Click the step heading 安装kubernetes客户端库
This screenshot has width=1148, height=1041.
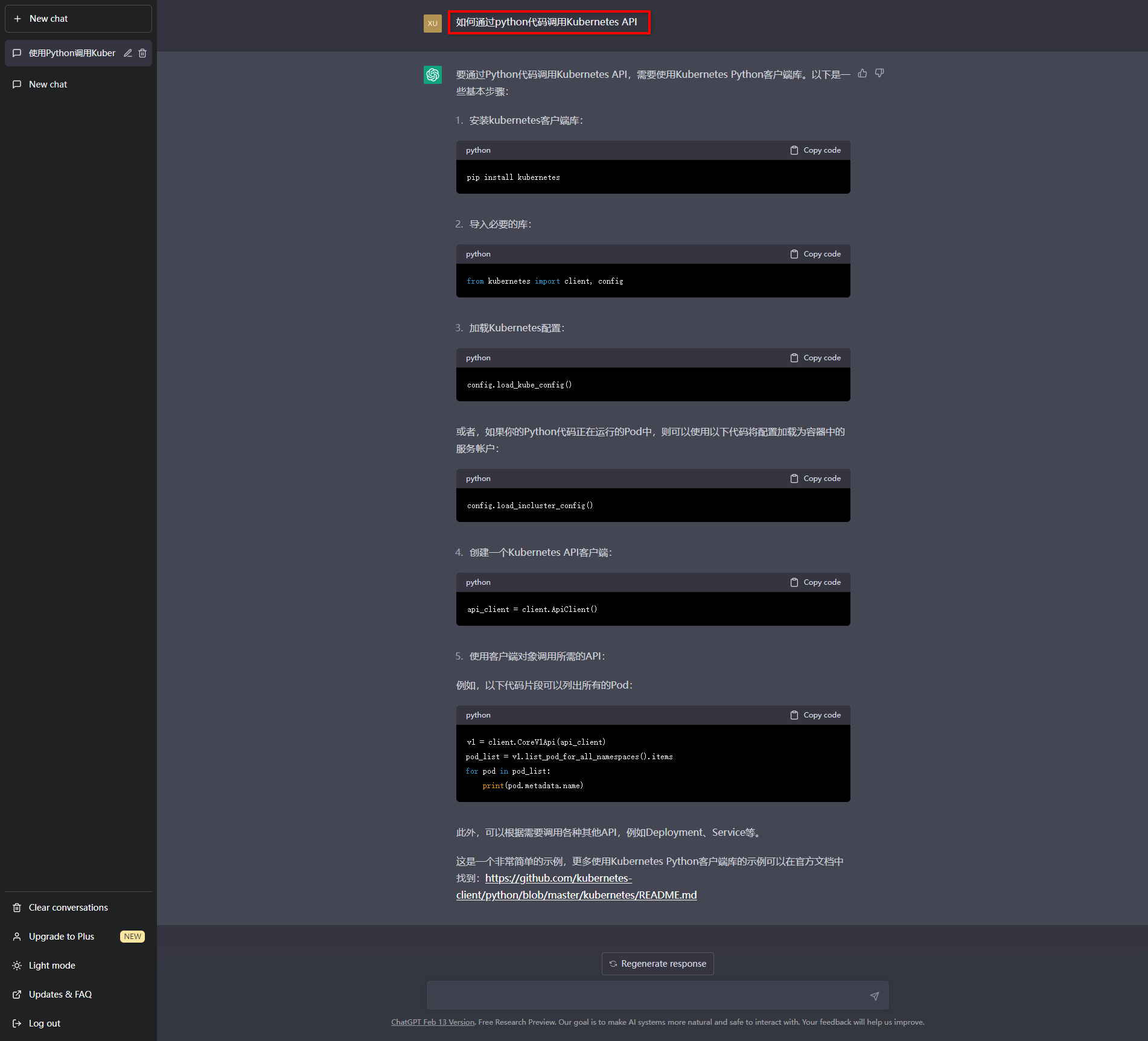tap(526, 121)
